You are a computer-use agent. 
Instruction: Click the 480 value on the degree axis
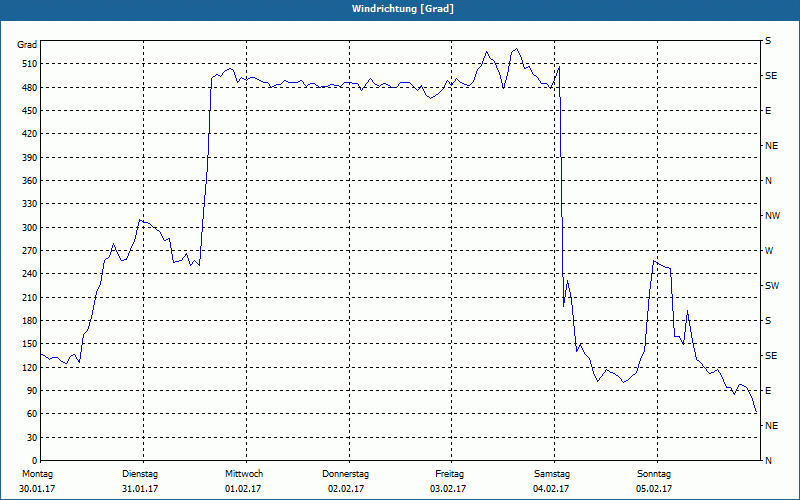[x=29, y=88]
